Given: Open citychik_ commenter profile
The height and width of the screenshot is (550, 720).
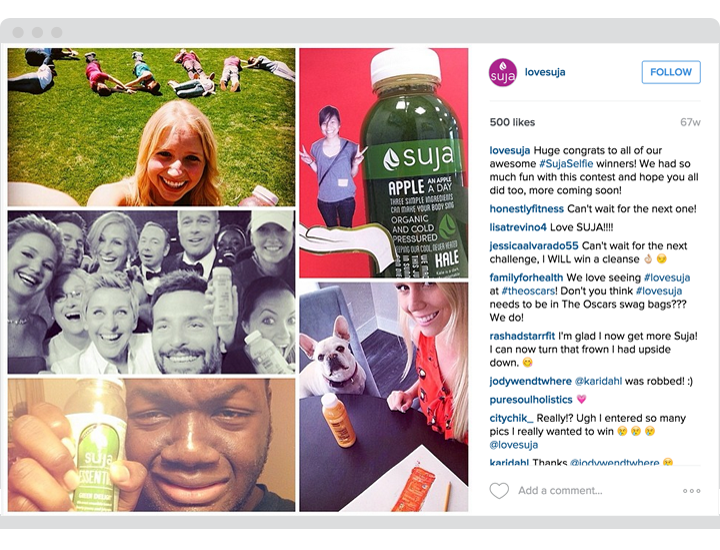Looking at the screenshot, I should [x=512, y=418].
